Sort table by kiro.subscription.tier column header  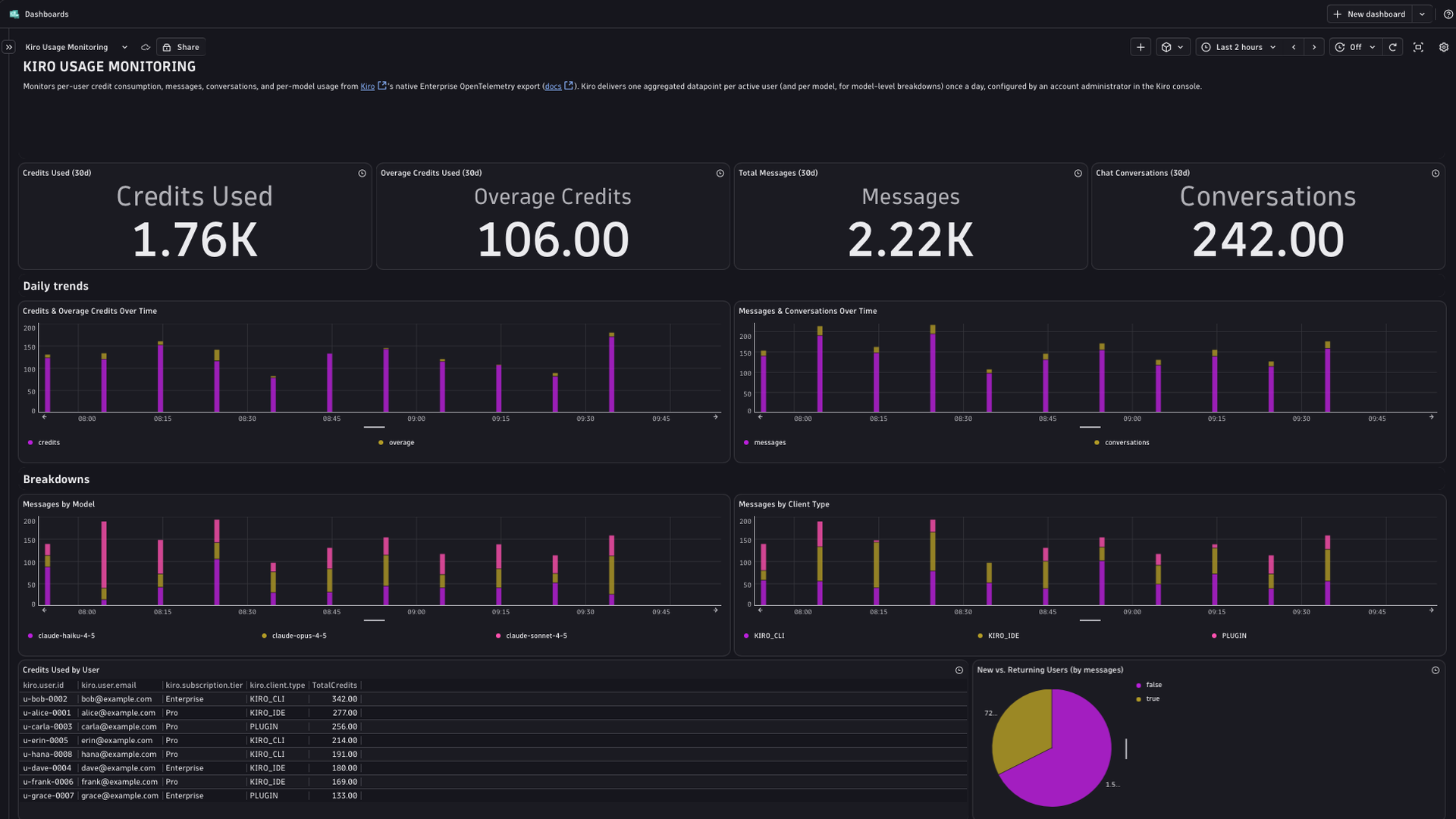click(204, 686)
